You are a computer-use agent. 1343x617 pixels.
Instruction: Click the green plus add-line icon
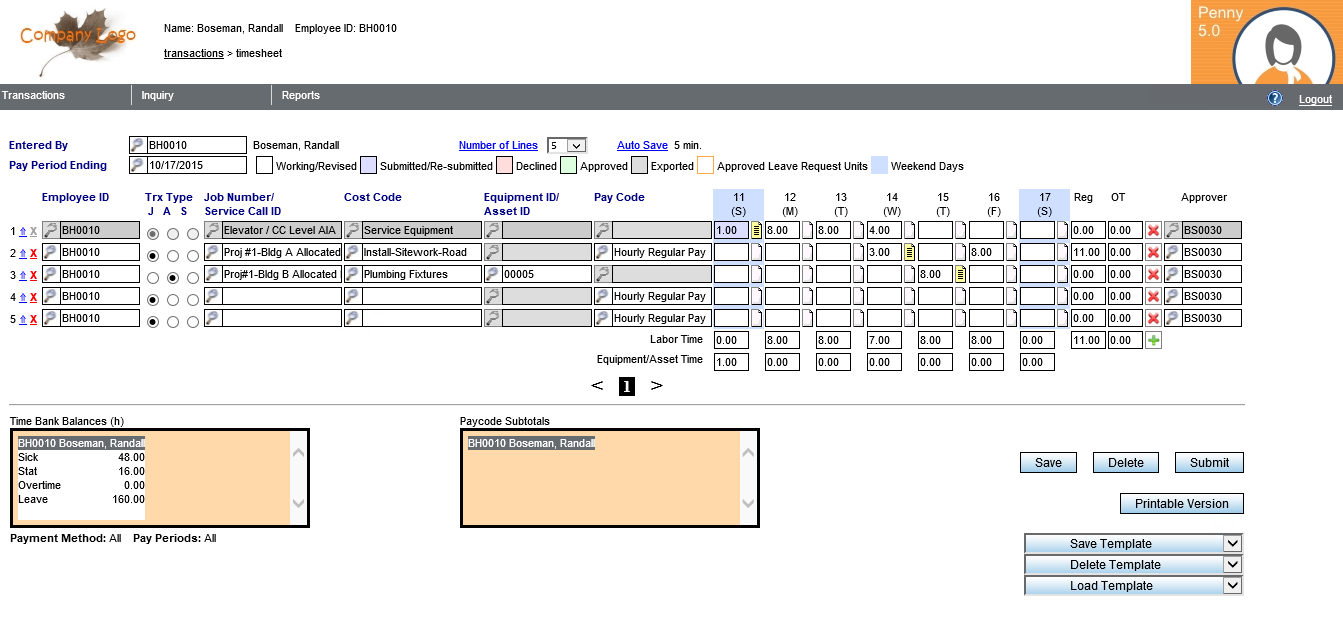[x=1155, y=341]
